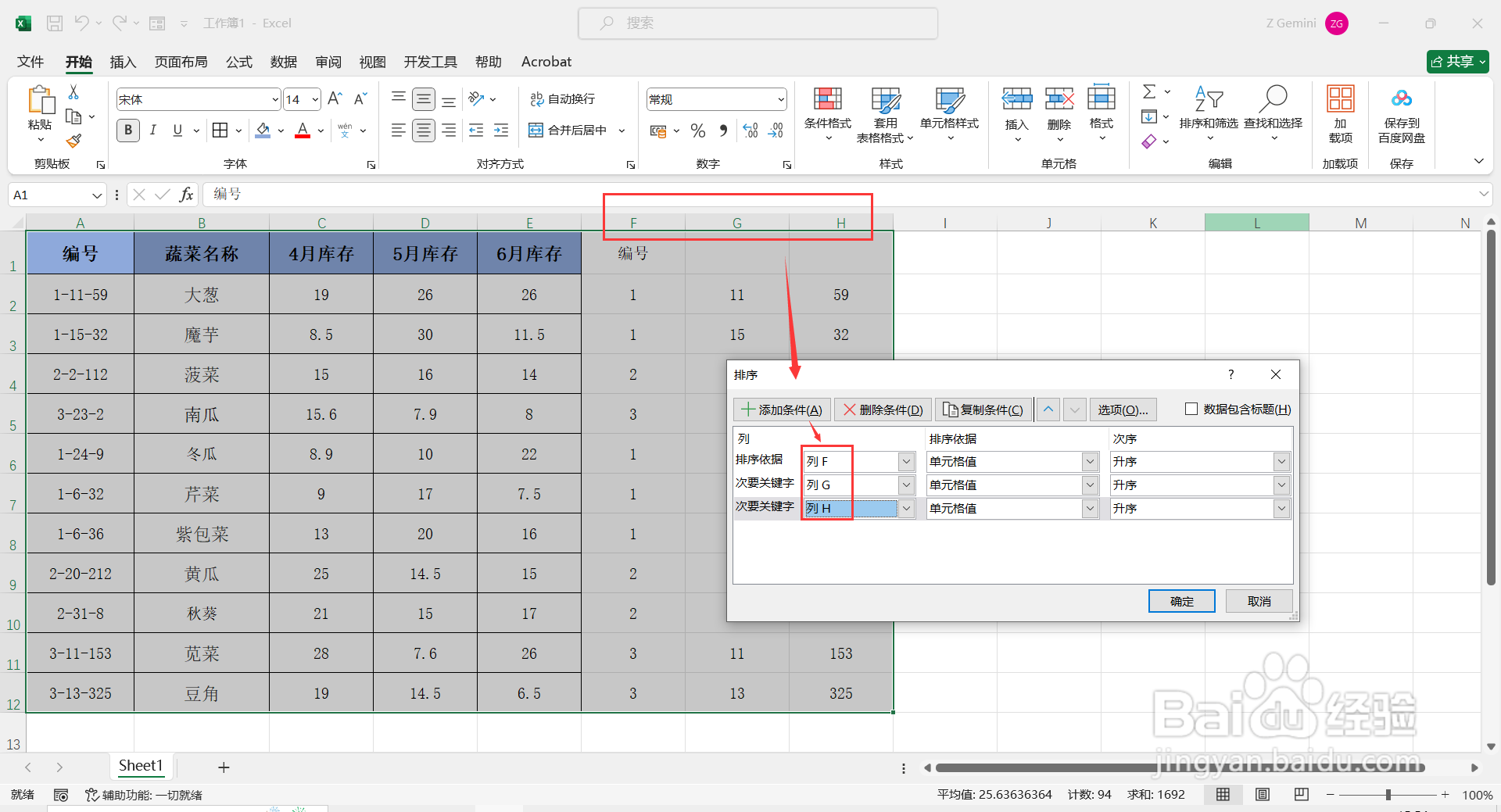Click the font color red A swatch
Screen dimensions: 1501x812
pyautogui.click(x=303, y=131)
